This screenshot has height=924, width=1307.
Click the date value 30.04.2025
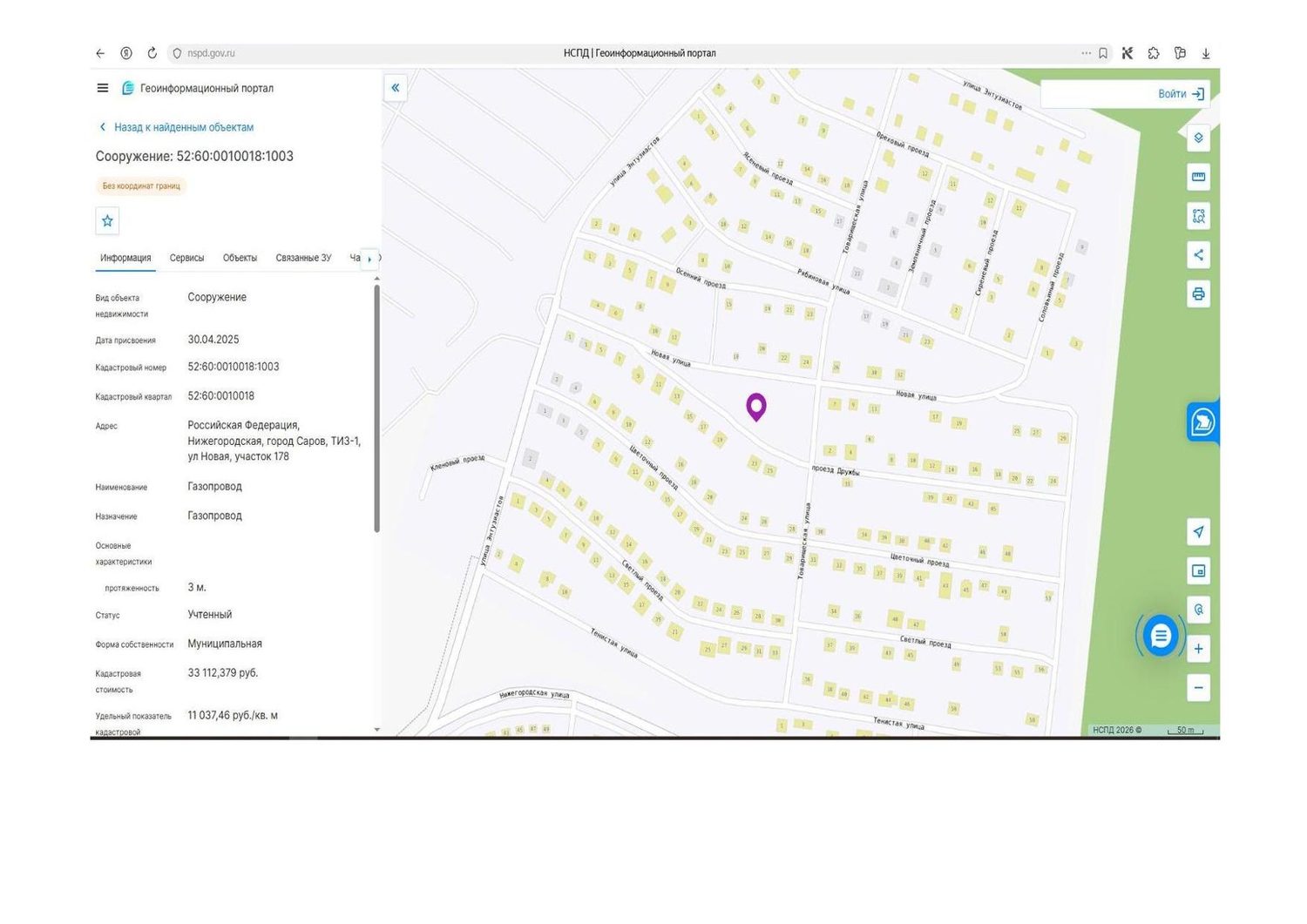(213, 340)
